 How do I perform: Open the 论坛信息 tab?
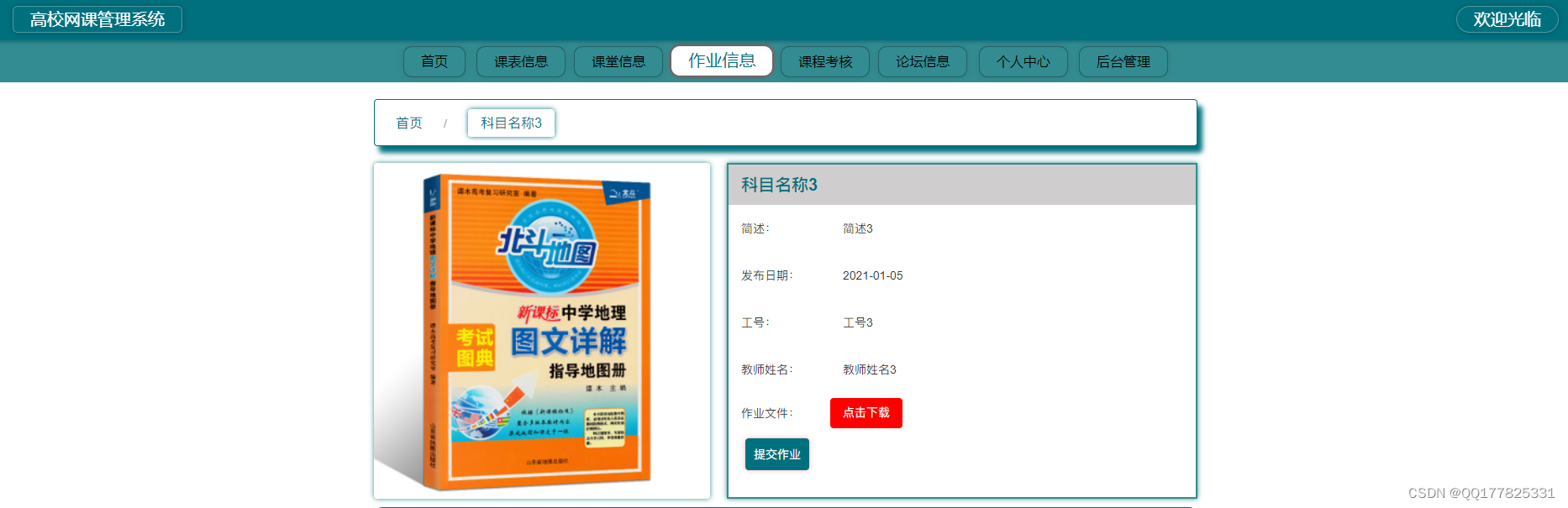point(923,61)
